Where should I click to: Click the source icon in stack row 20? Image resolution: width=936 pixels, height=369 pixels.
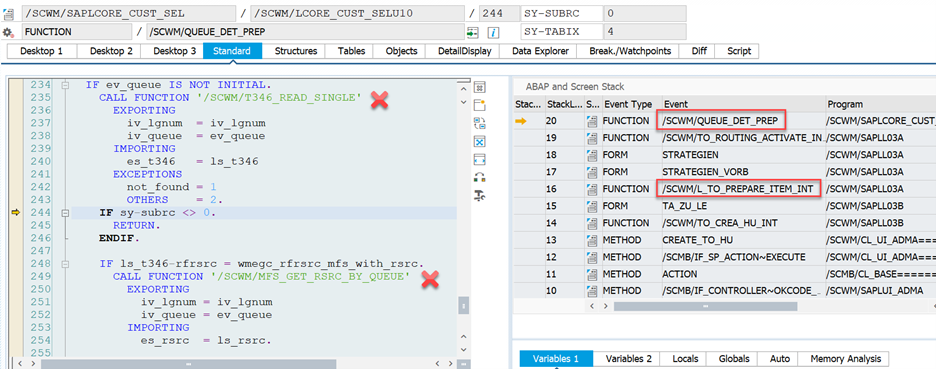tap(591, 121)
